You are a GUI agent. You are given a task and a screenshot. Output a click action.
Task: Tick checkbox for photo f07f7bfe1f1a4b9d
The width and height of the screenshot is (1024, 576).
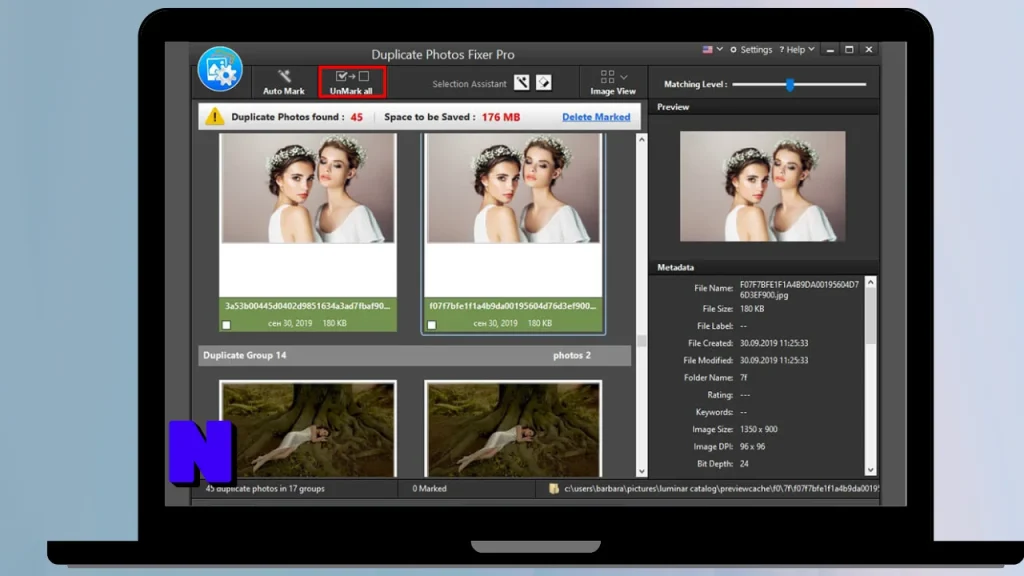432,325
